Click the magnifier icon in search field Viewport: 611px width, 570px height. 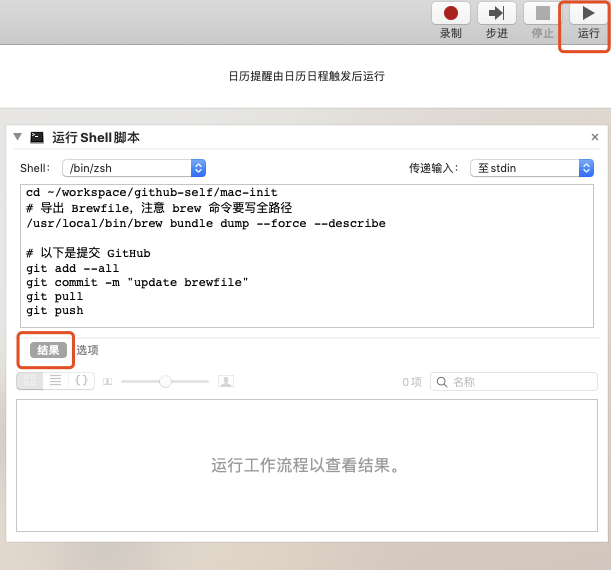click(441, 382)
